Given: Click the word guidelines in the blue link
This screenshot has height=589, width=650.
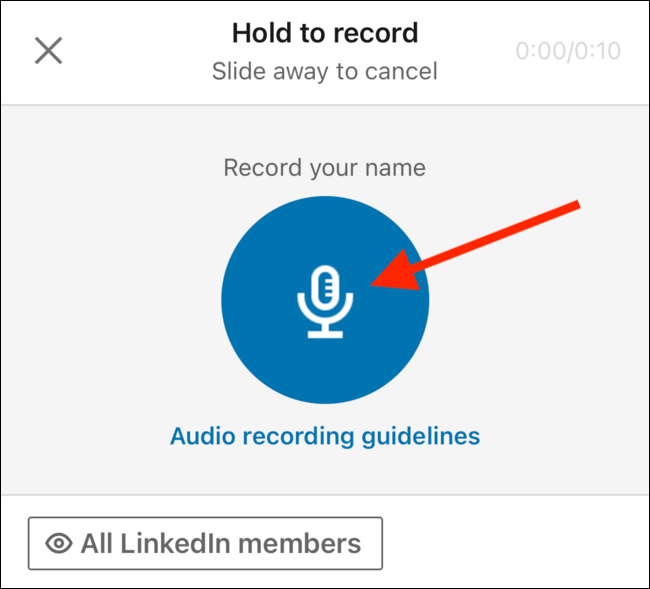Looking at the screenshot, I should [420, 436].
